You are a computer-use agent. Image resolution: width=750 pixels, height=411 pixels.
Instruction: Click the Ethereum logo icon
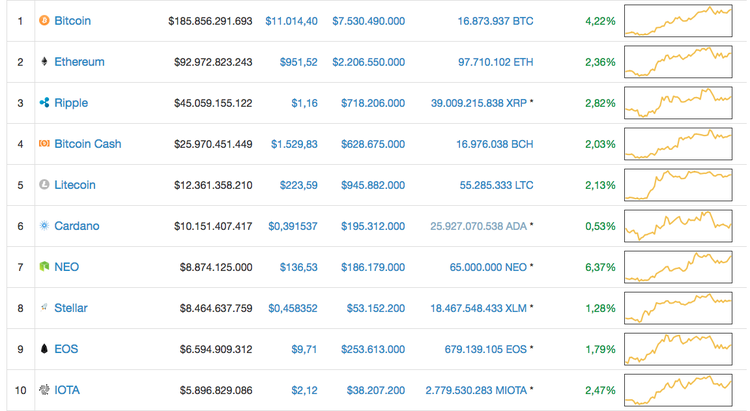44,62
